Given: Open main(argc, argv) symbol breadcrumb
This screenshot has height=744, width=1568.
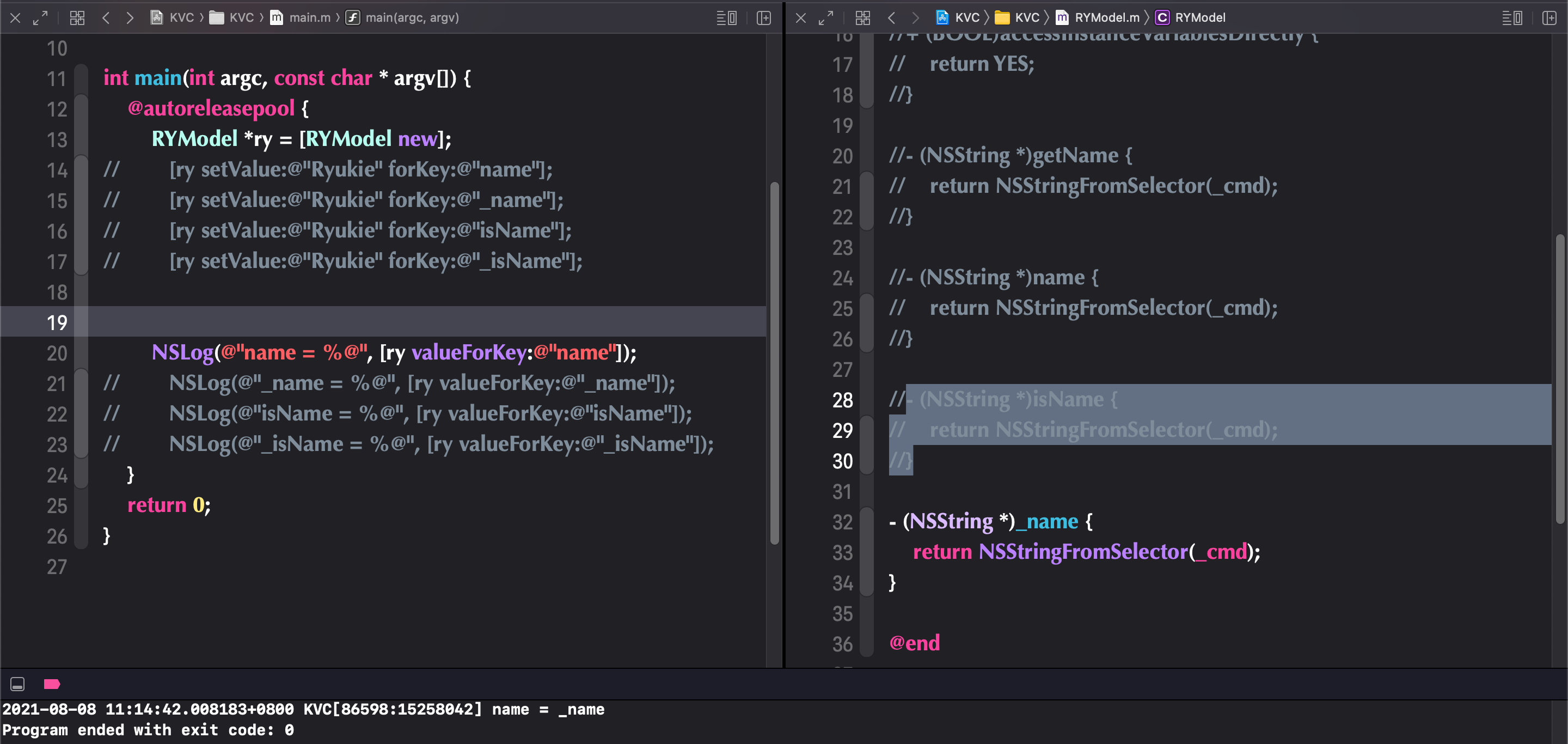Looking at the screenshot, I should point(402,17).
